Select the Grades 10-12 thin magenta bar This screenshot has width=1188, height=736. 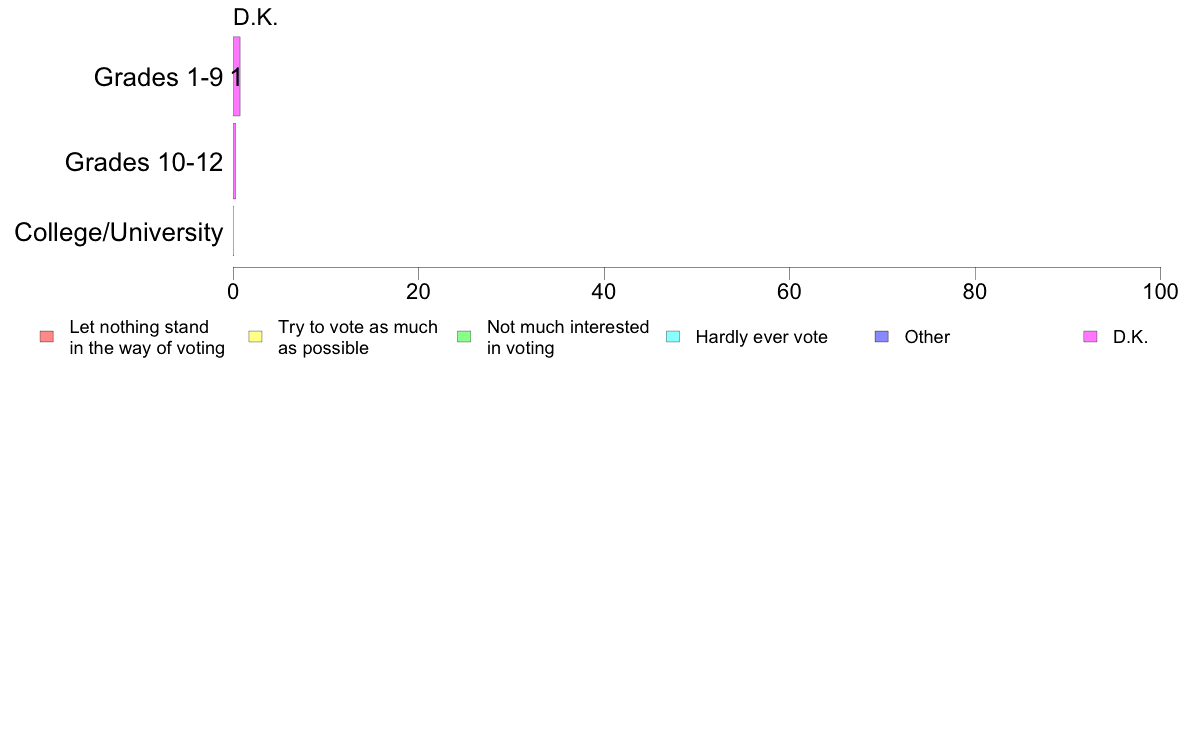click(x=235, y=161)
